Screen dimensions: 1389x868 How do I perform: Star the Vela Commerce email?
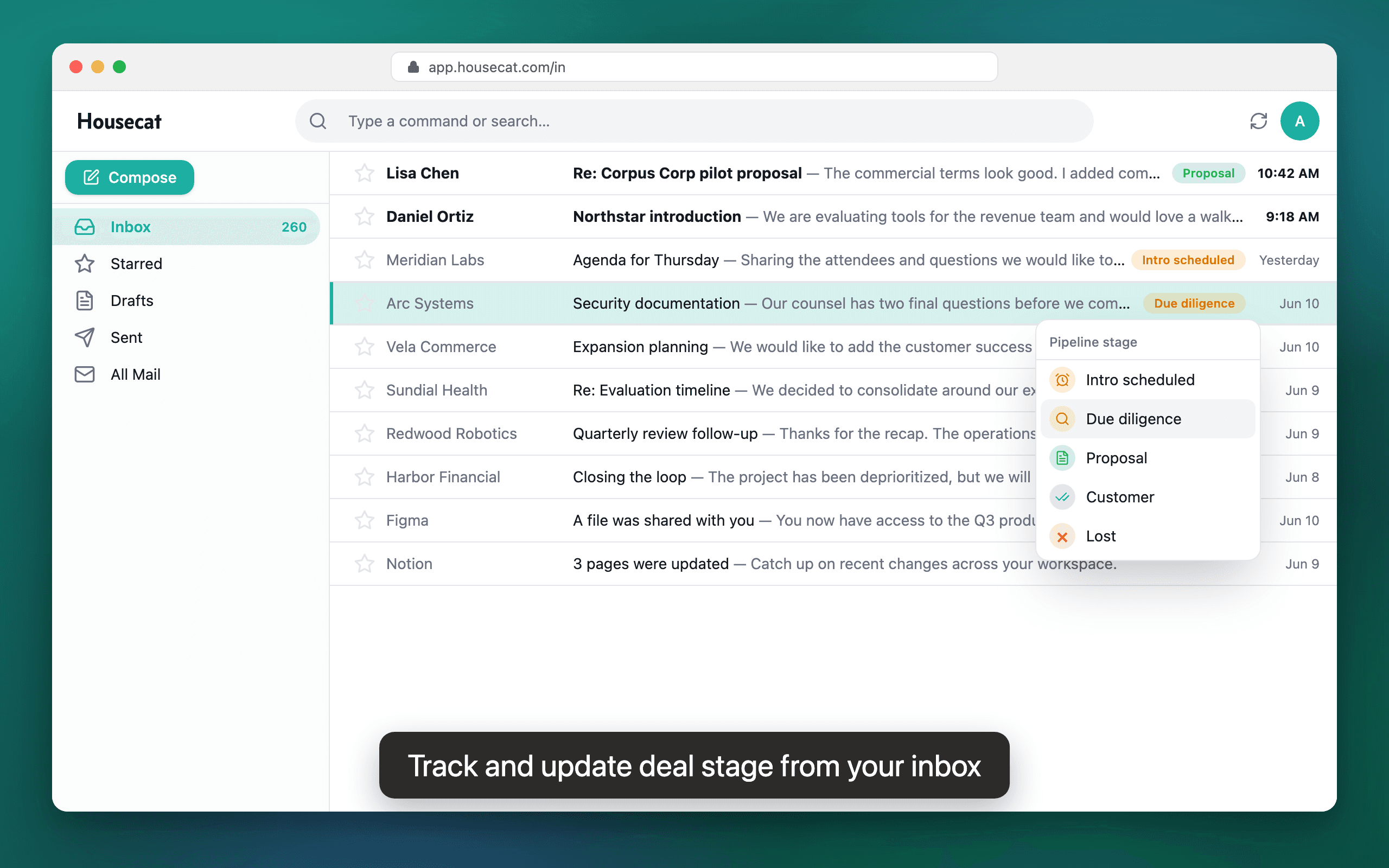tap(365, 347)
